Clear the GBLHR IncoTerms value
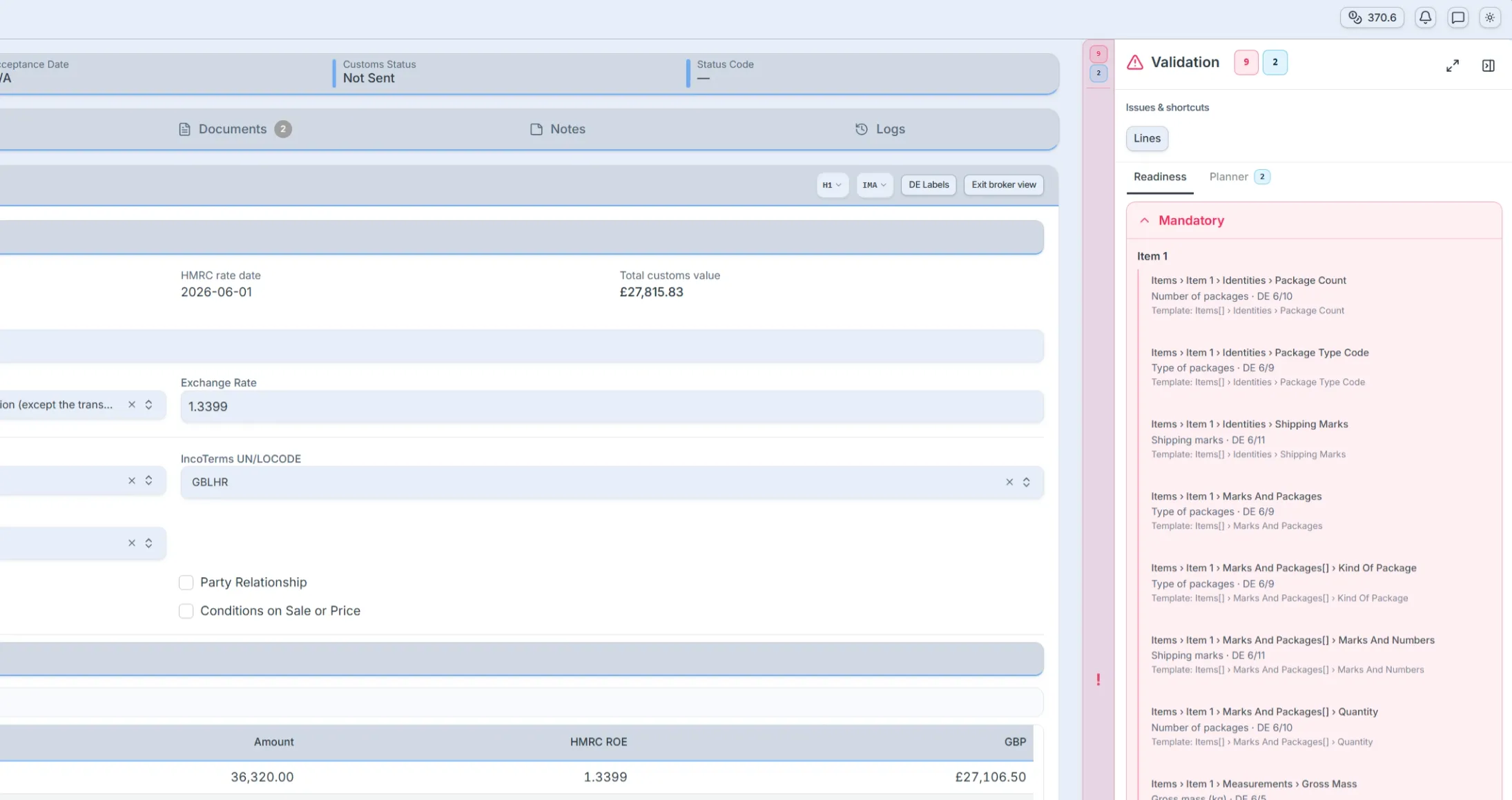Viewport: 1512px width, 800px height. pyautogui.click(x=1009, y=482)
